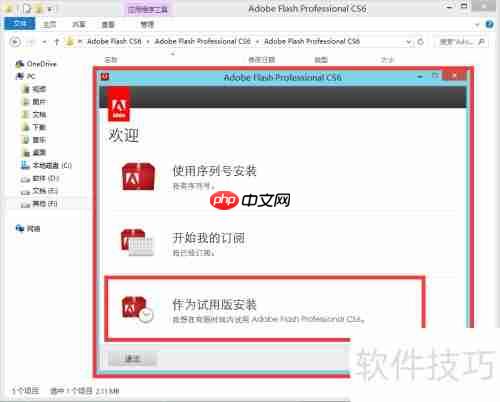This screenshot has width=500, height=402.
Task: Open the 查看 ribbon tab
Action: pyautogui.click(x=108, y=24)
